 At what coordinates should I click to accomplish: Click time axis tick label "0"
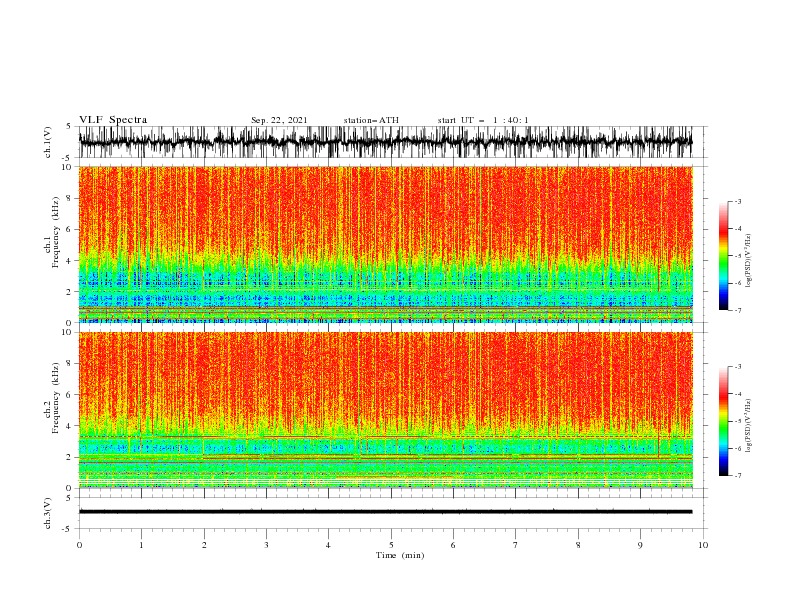pos(79,545)
